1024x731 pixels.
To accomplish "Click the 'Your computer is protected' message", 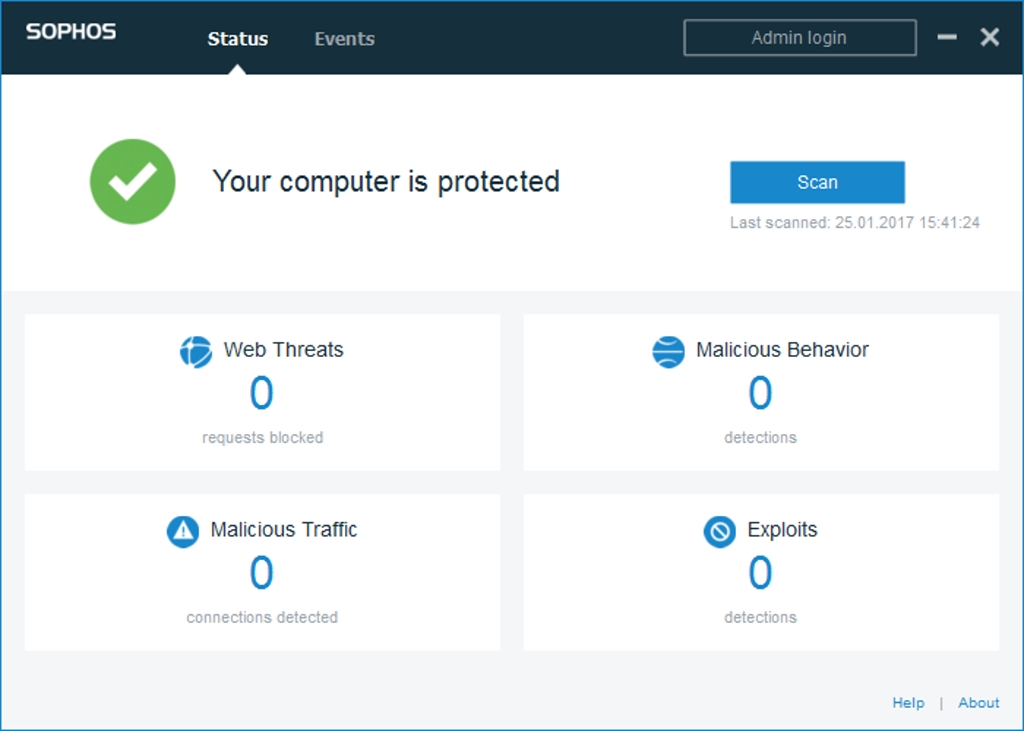I will [x=386, y=182].
